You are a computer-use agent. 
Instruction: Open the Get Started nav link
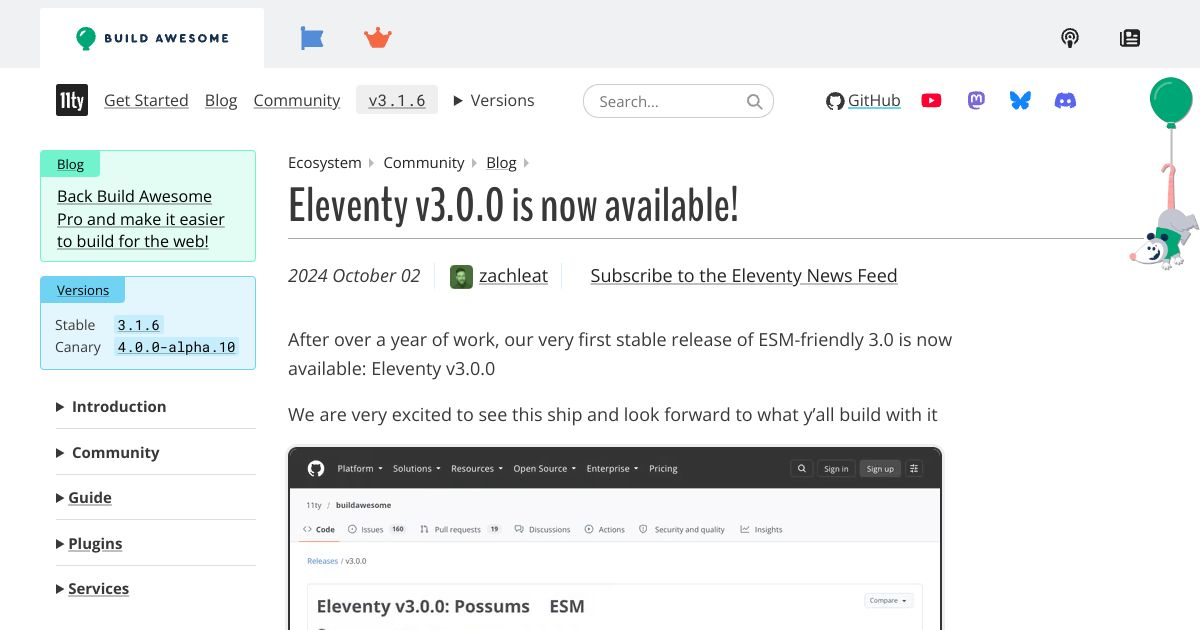coord(146,100)
